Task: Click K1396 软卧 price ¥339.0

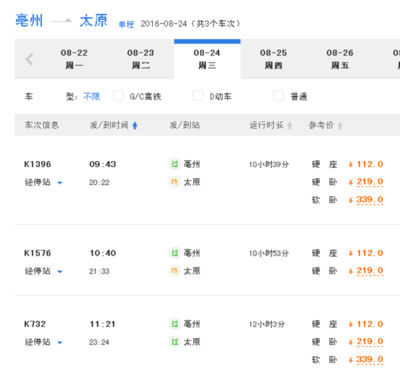Action: 366,200
